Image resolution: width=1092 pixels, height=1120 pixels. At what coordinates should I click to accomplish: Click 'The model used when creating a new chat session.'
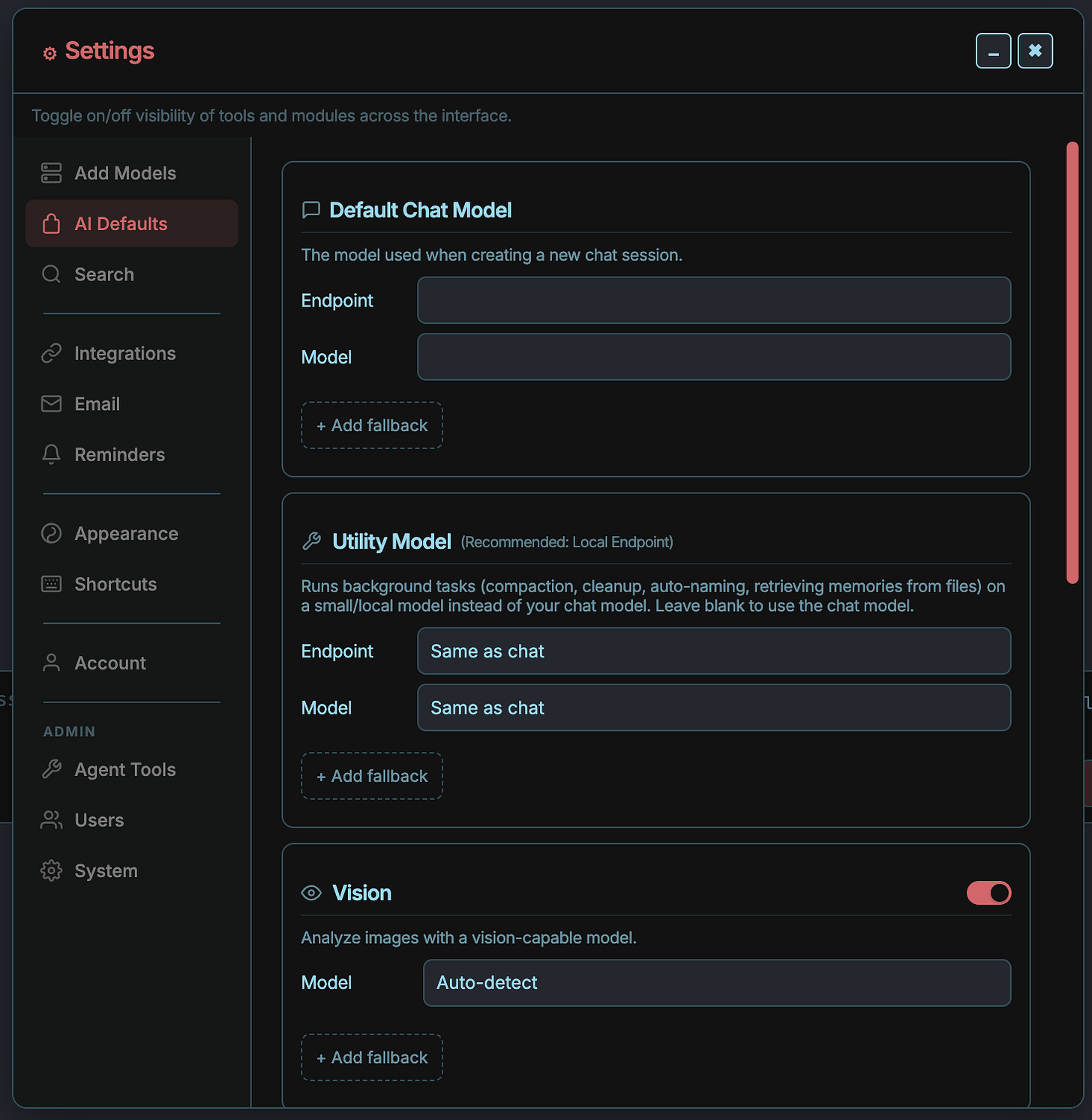click(492, 255)
